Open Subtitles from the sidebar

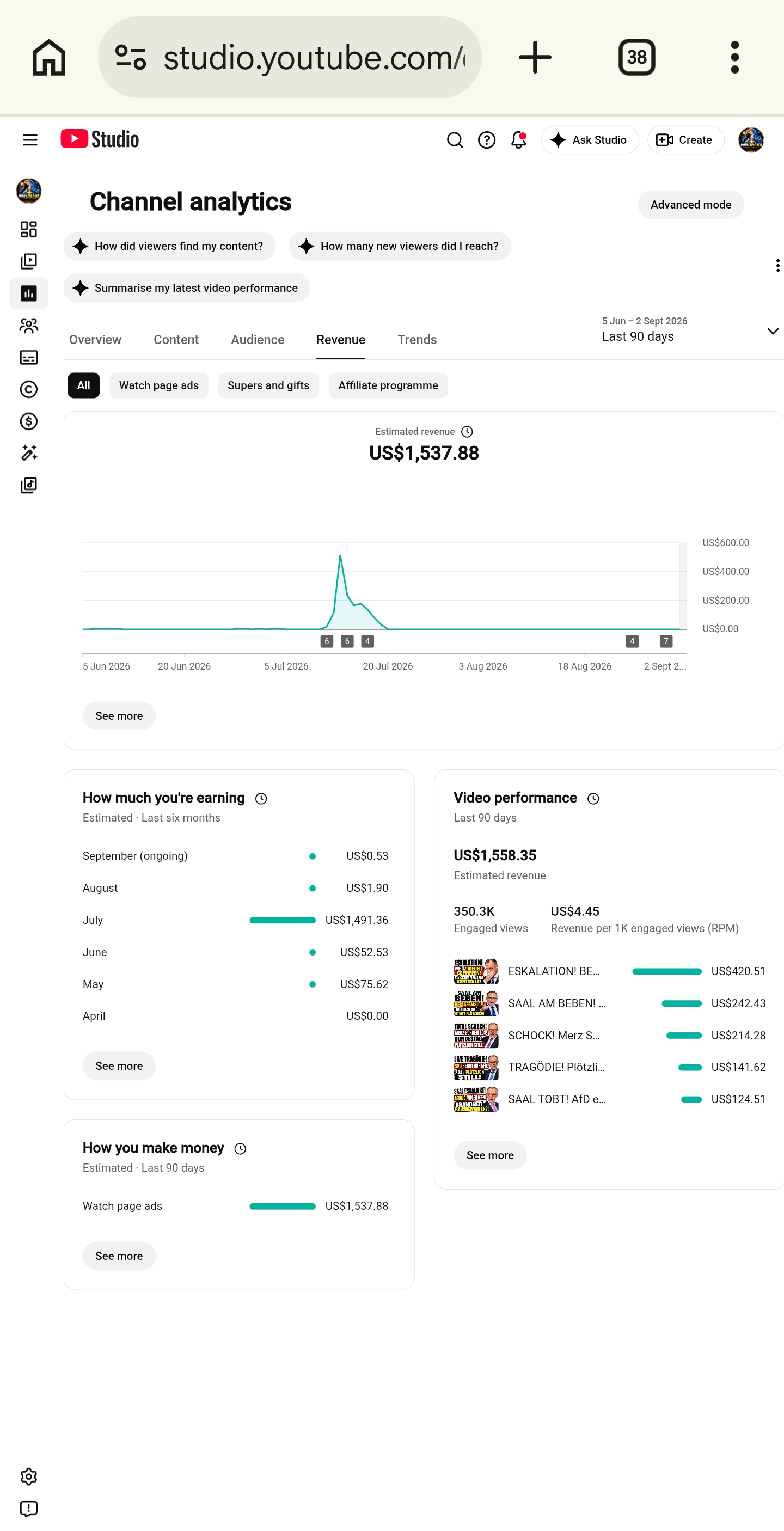coord(28,357)
